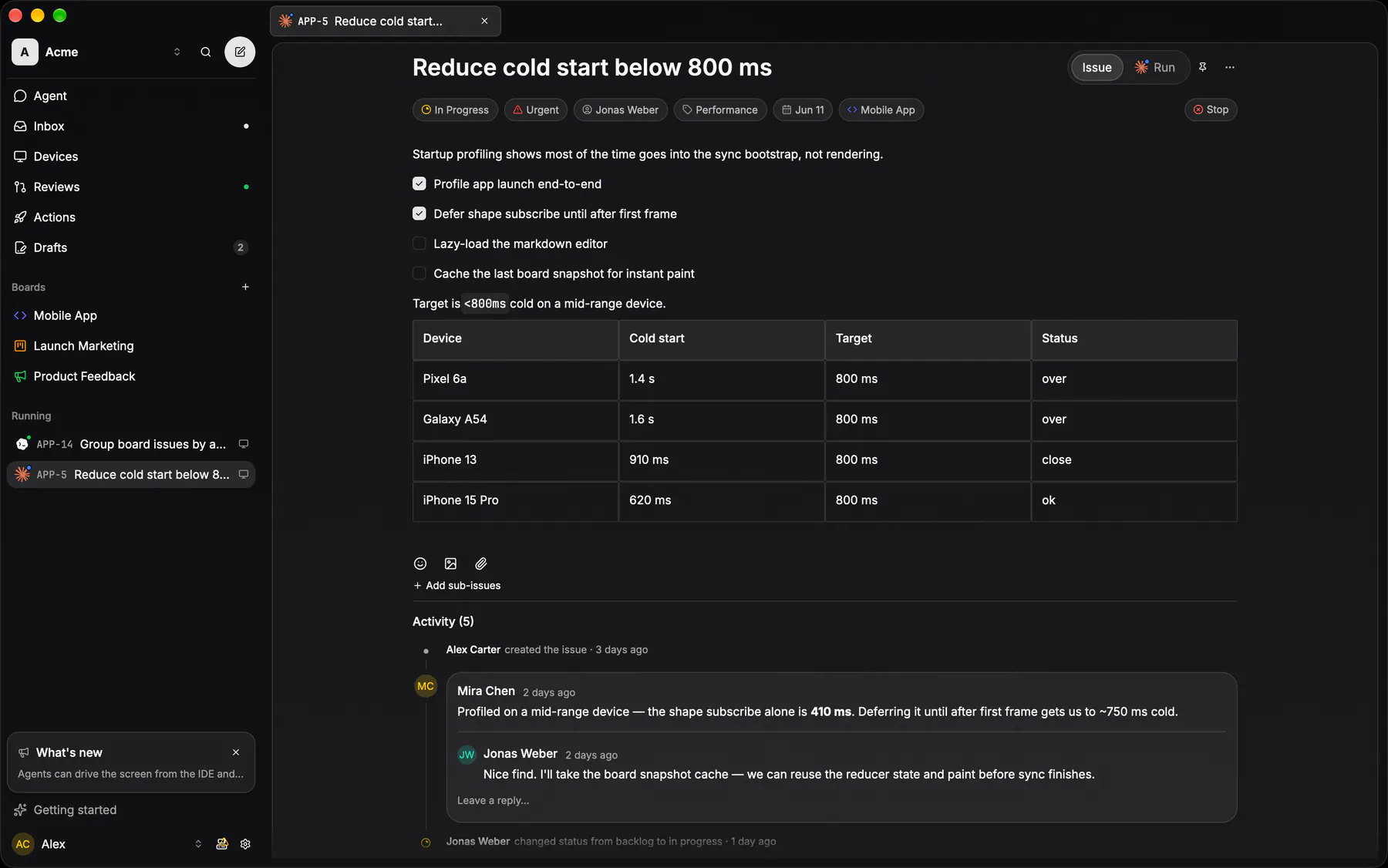Click the 'close' status cell
This screenshot has width=1388, height=868.
coord(1134,460)
